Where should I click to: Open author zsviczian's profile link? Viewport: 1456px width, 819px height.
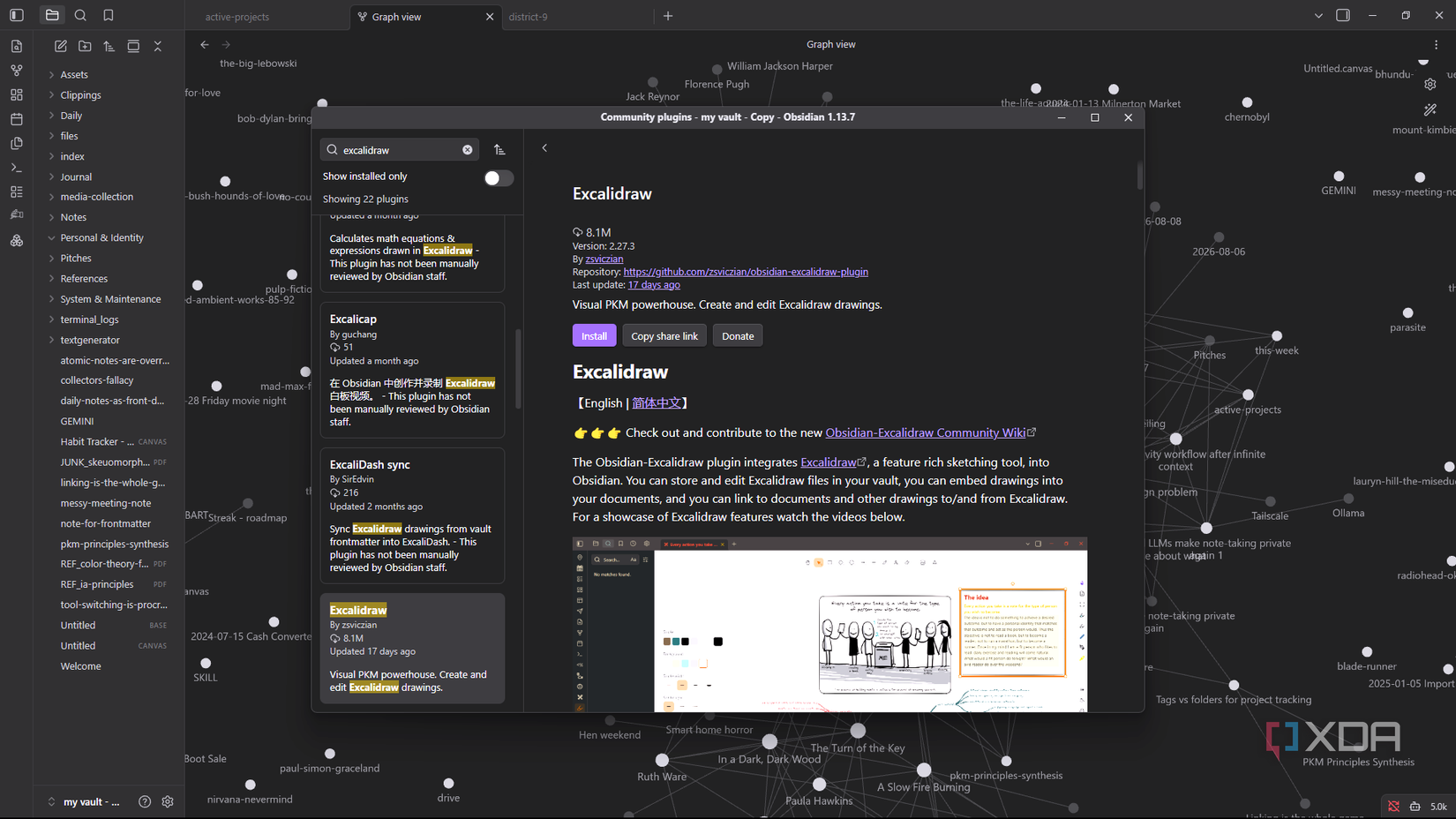point(604,259)
